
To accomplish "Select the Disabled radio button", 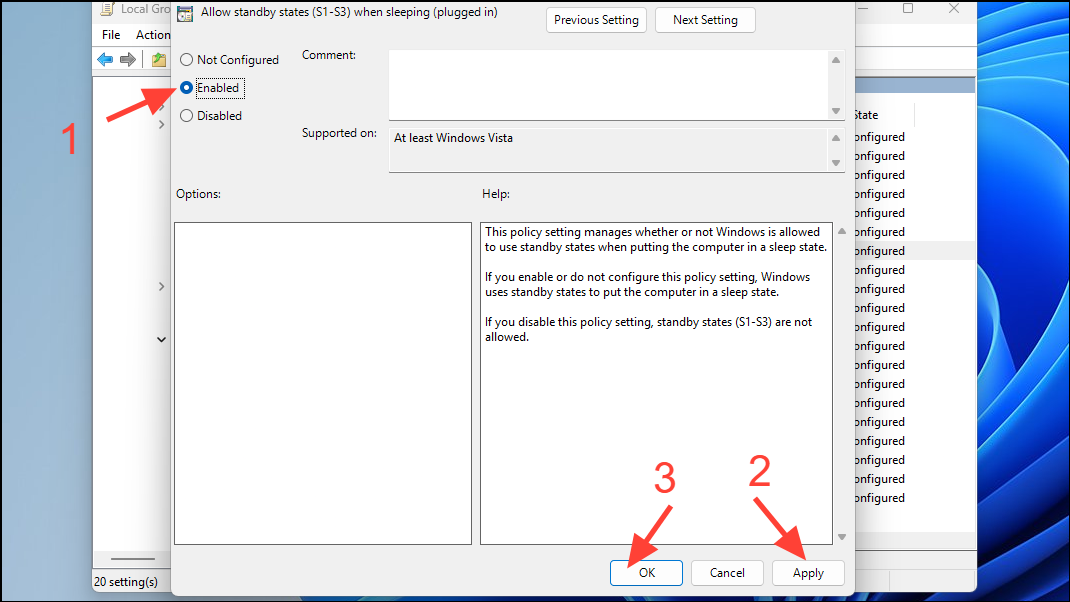I will (x=185, y=115).
